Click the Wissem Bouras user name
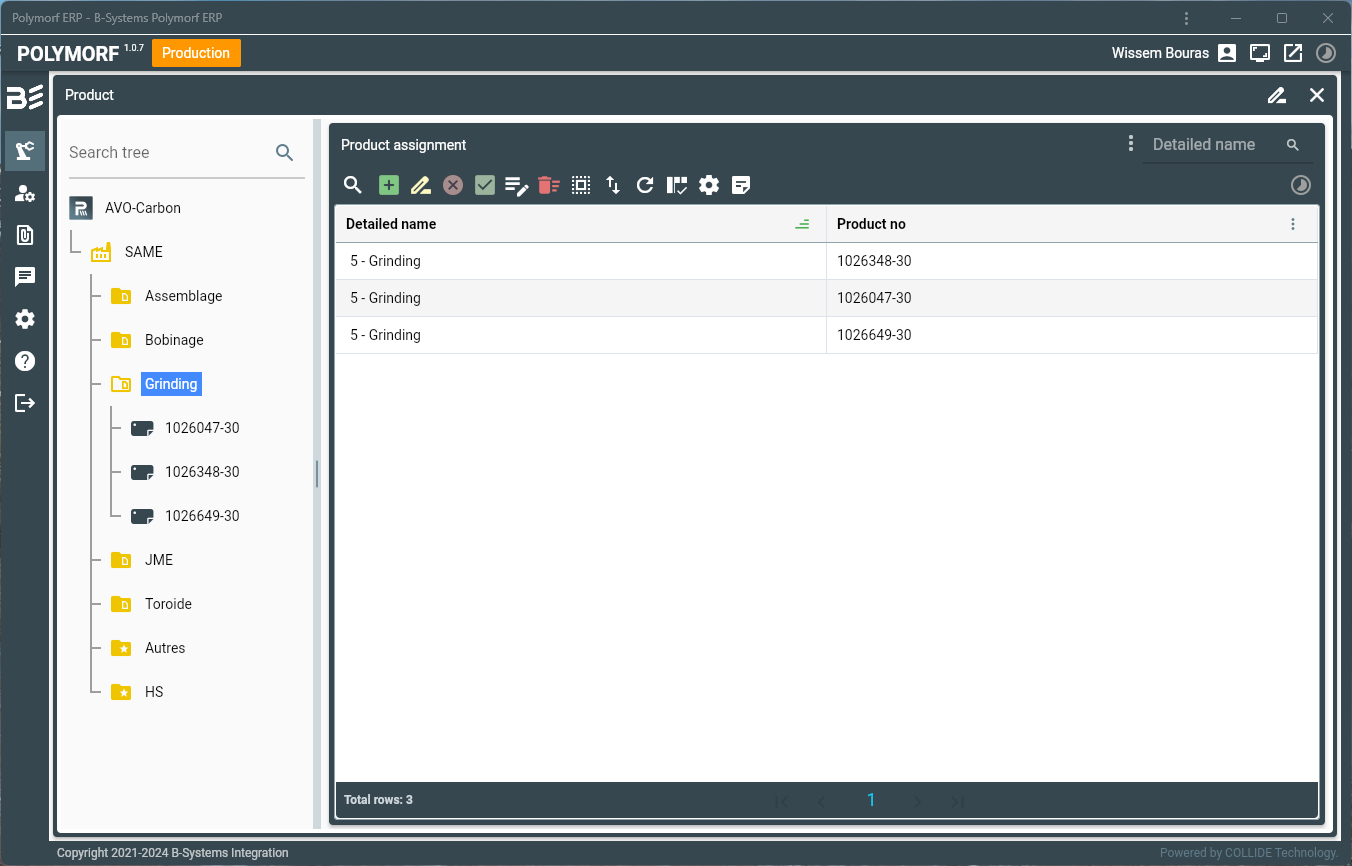The width and height of the screenshot is (1352, 866). click(1160, 53)
